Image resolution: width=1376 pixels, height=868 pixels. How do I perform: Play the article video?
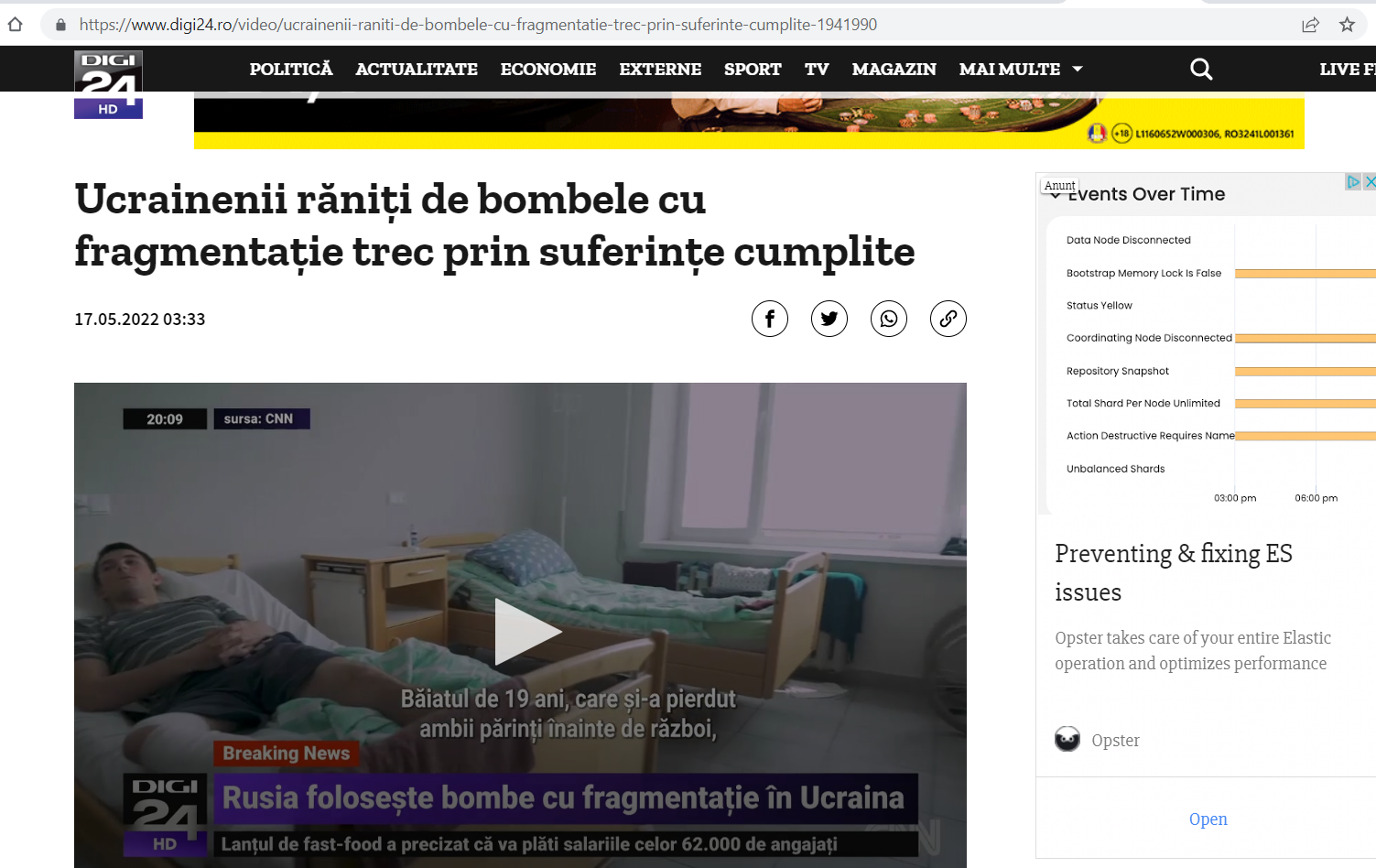(526, 631)
